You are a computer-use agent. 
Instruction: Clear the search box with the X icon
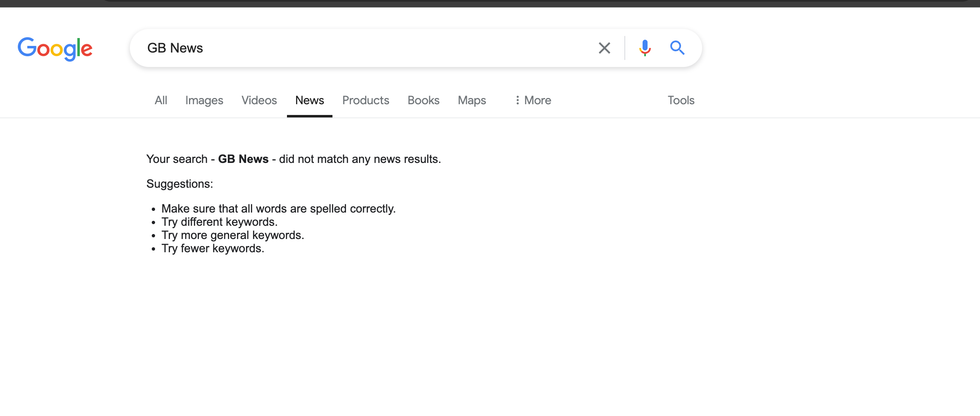604,48
